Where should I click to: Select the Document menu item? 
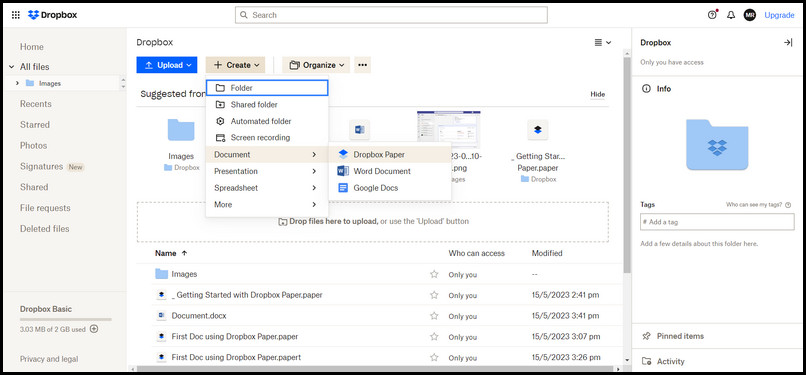[x=267, y=154]
